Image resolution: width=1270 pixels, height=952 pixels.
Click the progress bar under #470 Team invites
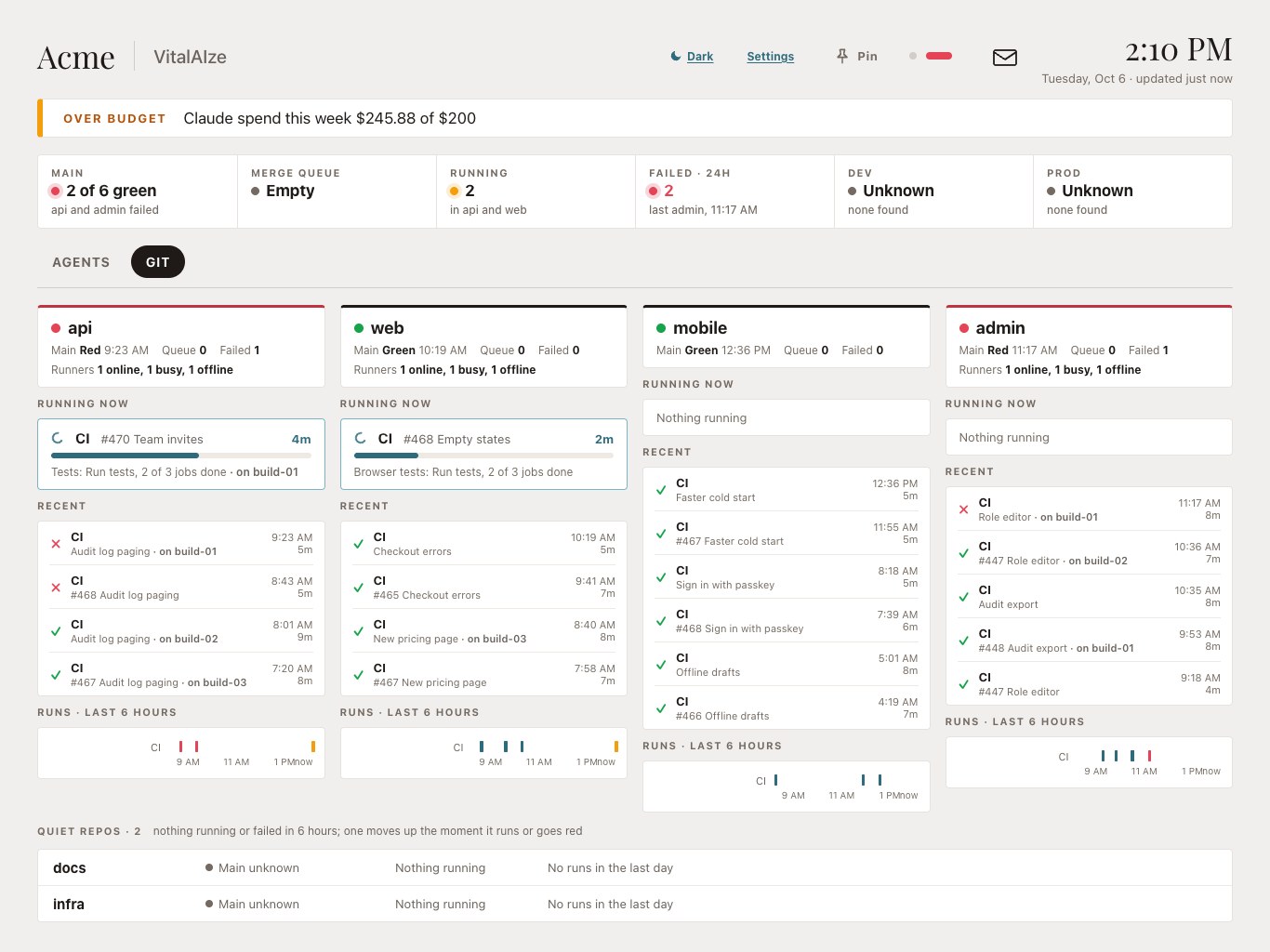pos(181,456)
